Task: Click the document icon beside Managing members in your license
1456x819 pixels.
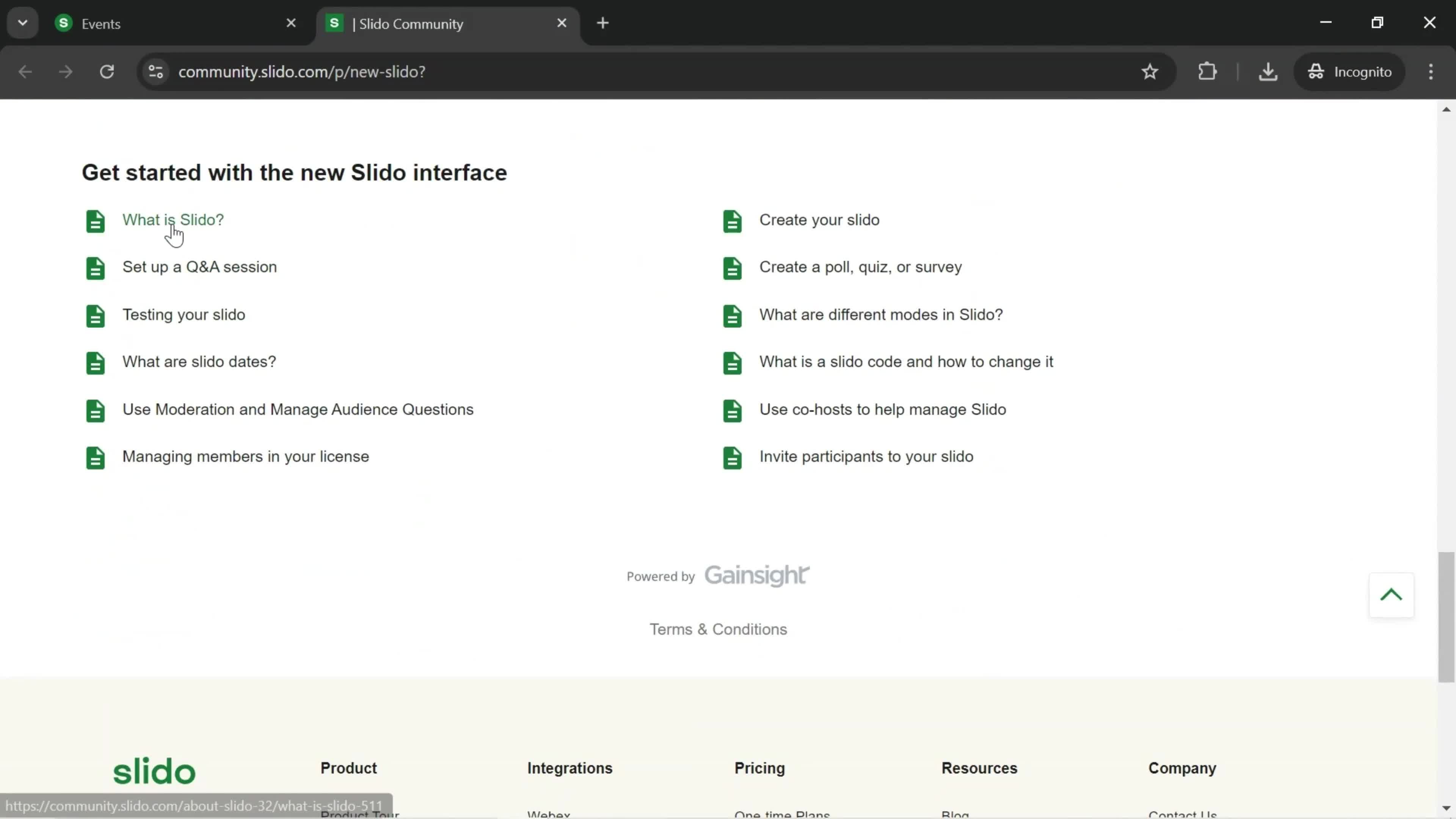Action: pos(96,458)
